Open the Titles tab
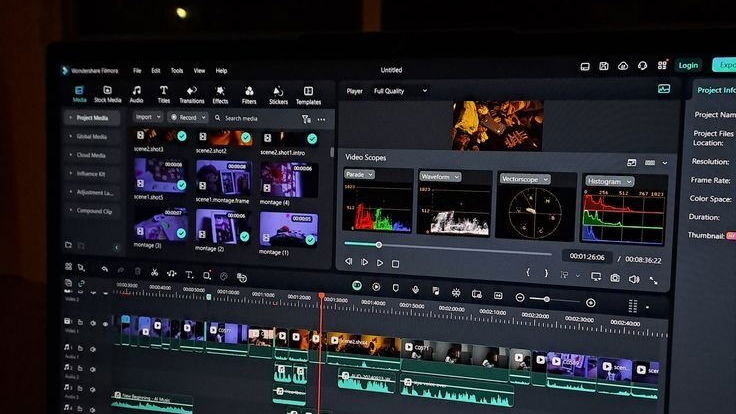 pyautogui.click(x=163, y=94)
